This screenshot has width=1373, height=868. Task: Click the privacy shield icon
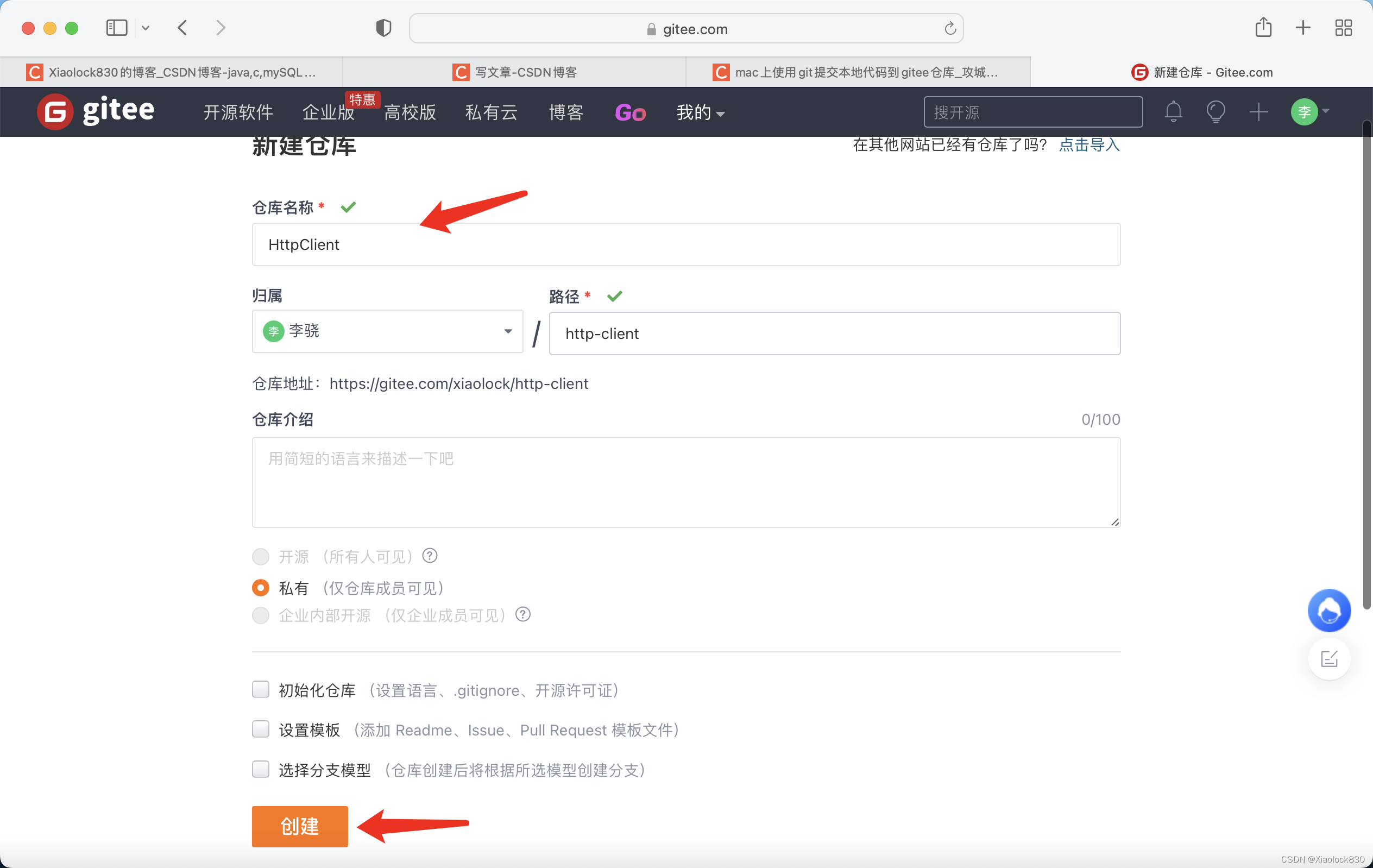[x=384, y=27]
